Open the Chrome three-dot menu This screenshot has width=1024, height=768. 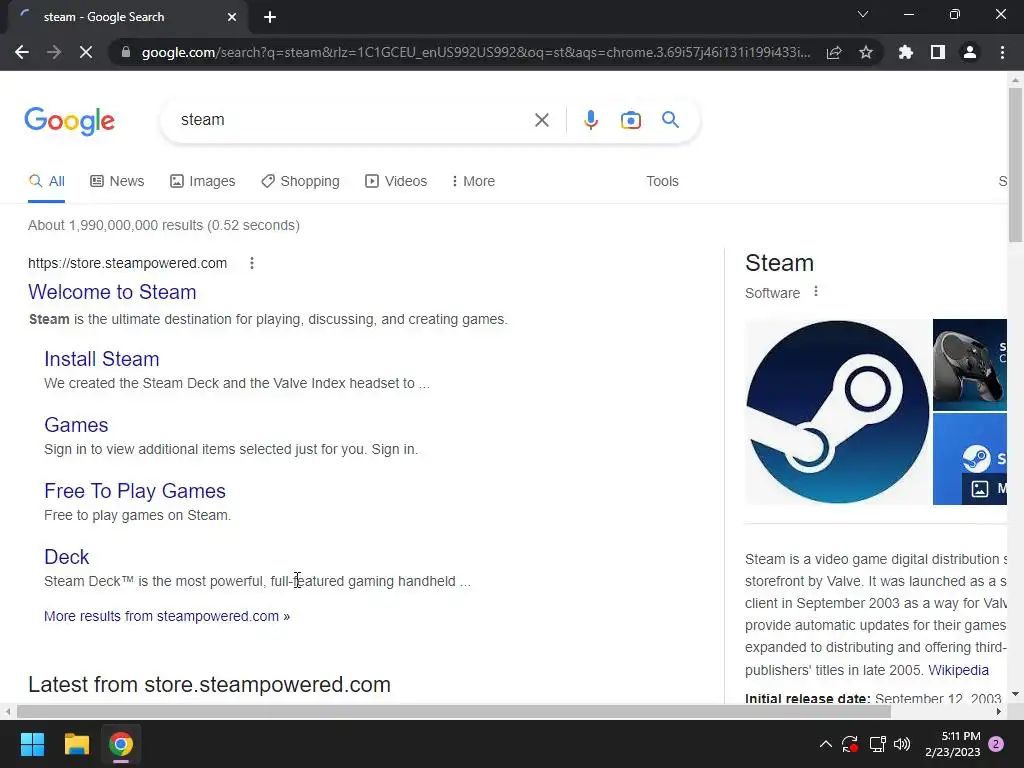1002,52
